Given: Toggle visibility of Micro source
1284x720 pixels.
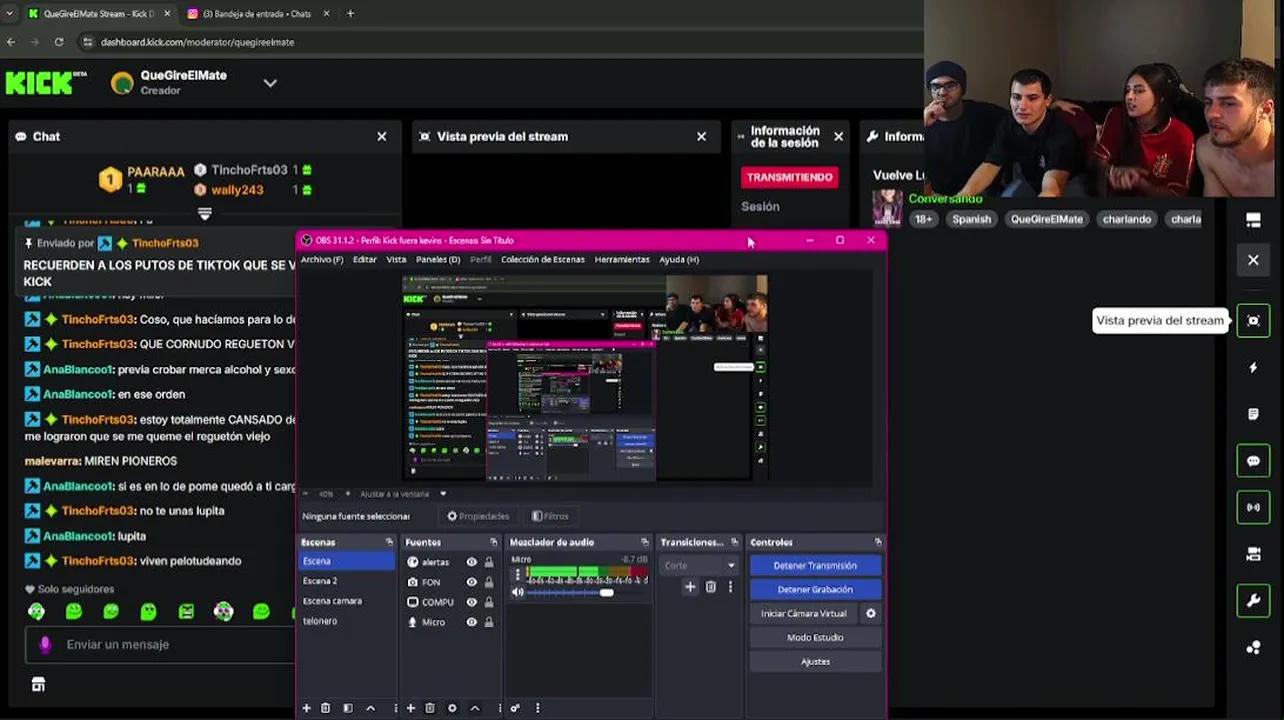Looking at the screenshot, I should 471,622.
